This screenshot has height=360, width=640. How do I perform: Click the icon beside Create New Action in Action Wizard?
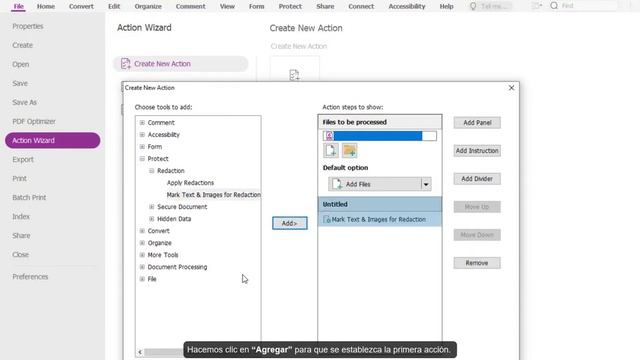125,64
